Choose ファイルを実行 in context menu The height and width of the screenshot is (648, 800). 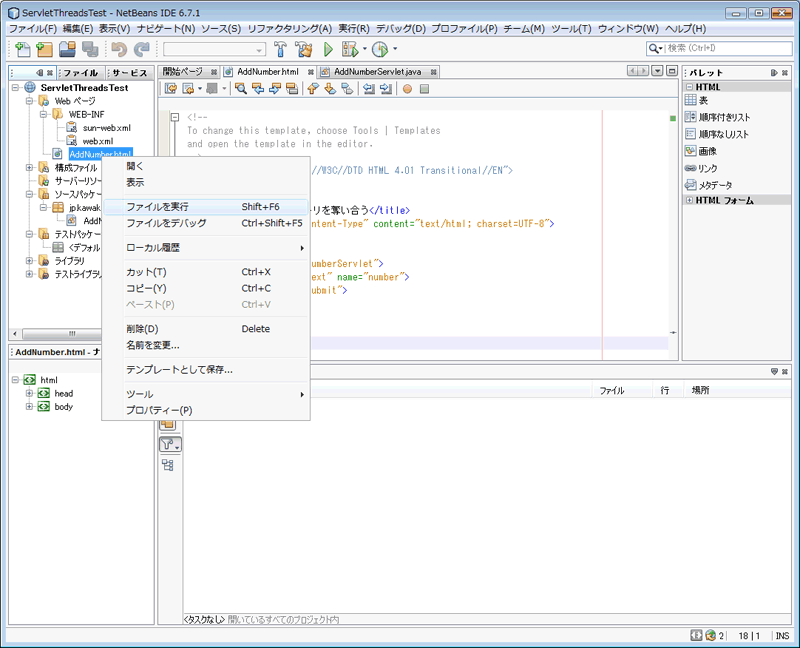(206, 207)
